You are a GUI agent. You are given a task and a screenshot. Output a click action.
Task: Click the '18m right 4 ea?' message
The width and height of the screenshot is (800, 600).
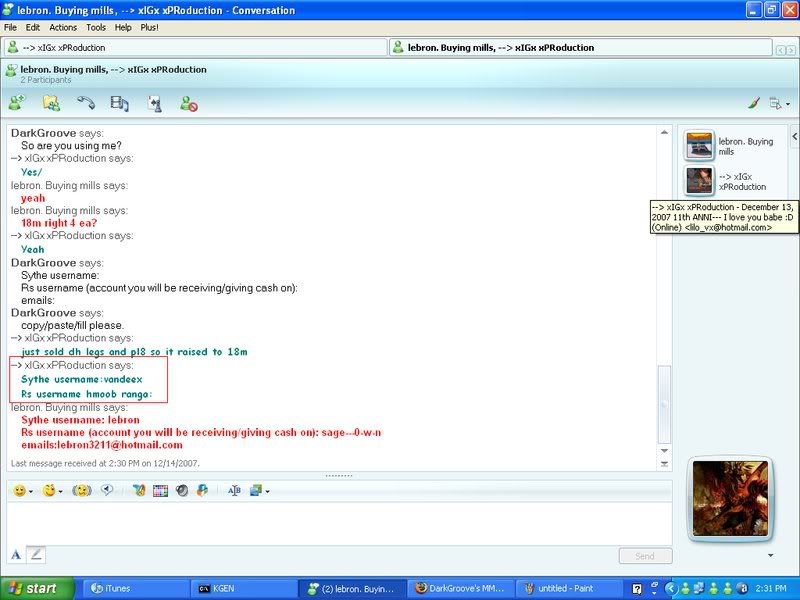pyautogui.click(x=59, y=223)
